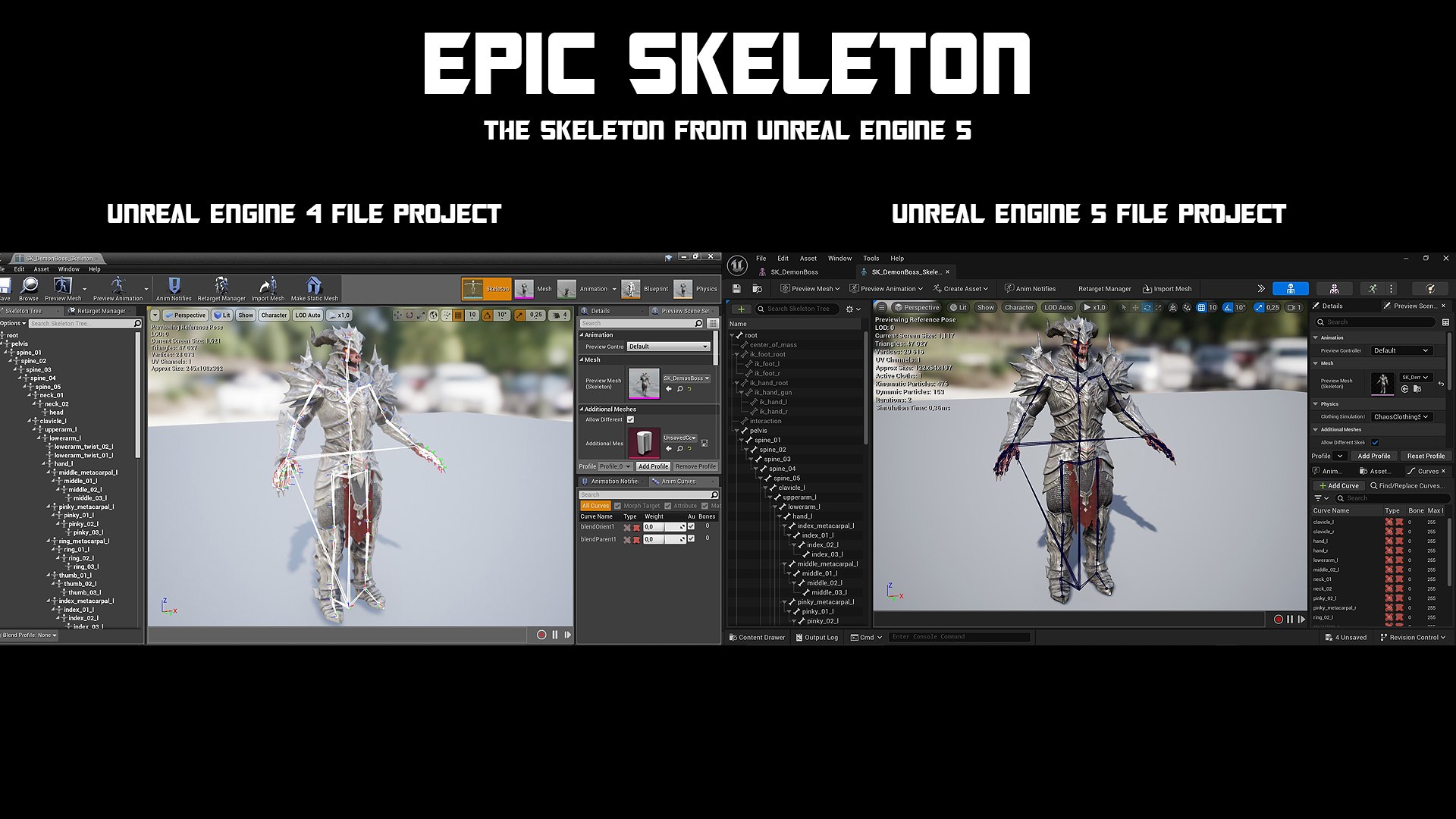Click the blendOrient1 weight slider in UE4
1456x819 pixels.
click(x=664, y=526)
